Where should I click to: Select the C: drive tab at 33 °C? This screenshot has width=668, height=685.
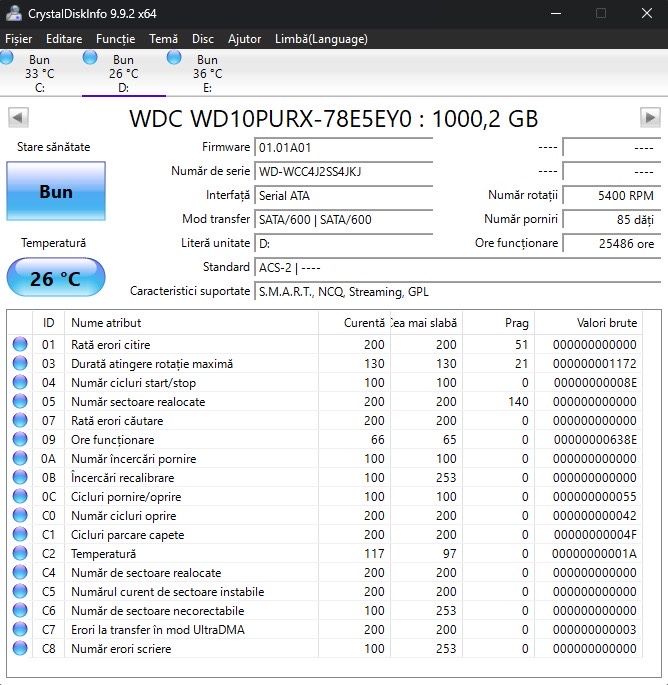pos(39,73)
